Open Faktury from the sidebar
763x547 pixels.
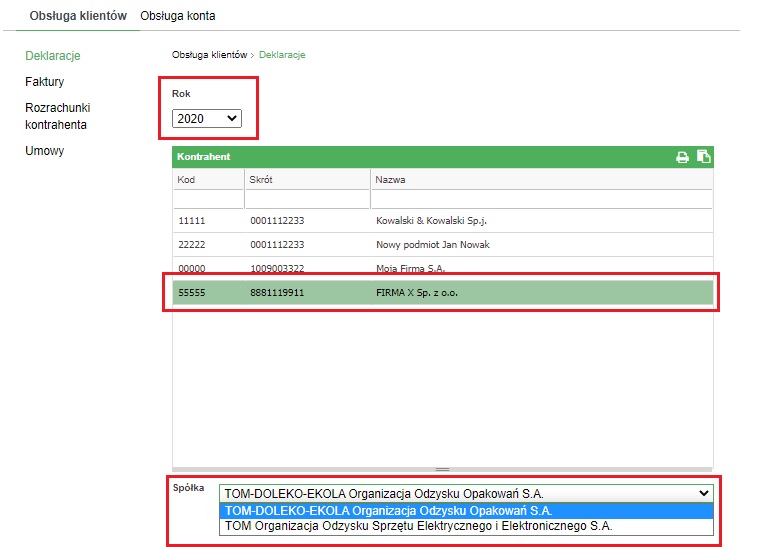click(x=44, y=82)
